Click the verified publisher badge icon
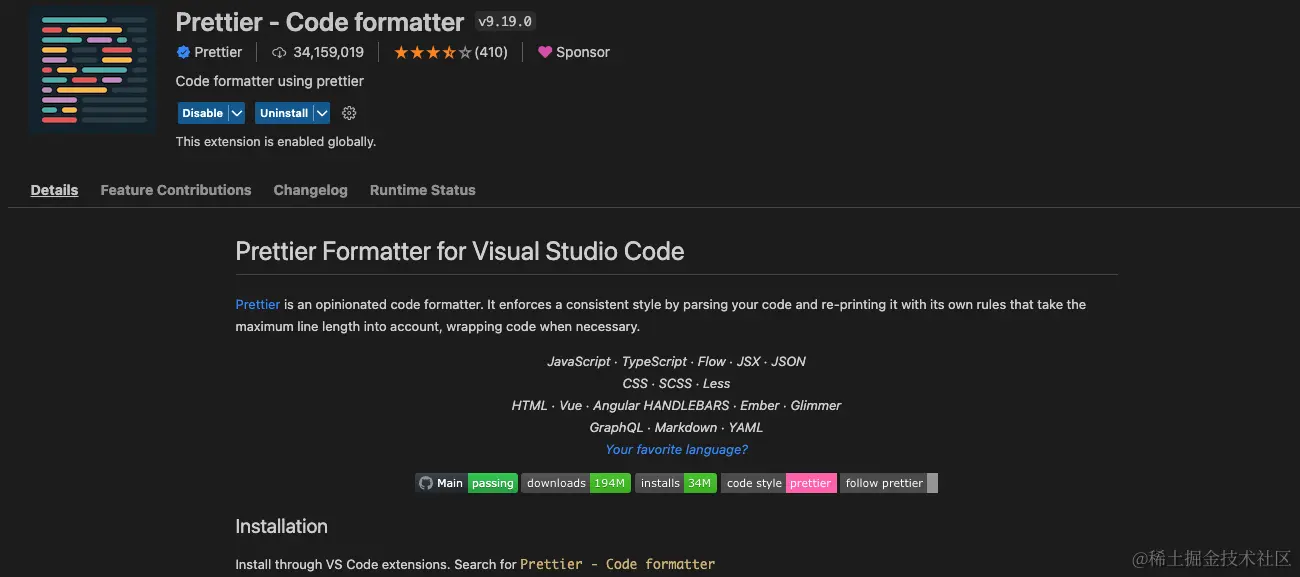Viewport: 1300px width, 577px height. (183, 52)
